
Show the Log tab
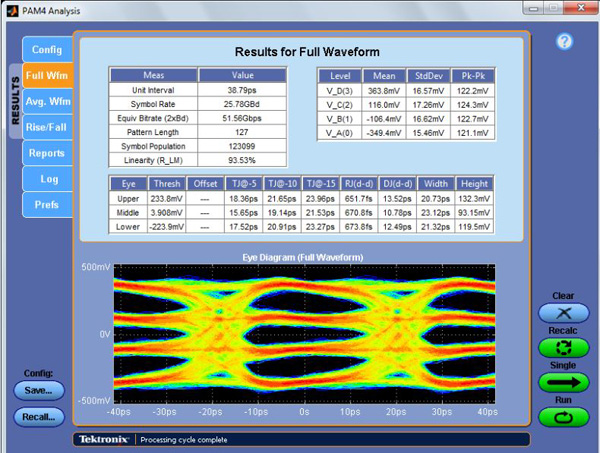point(47,180)
